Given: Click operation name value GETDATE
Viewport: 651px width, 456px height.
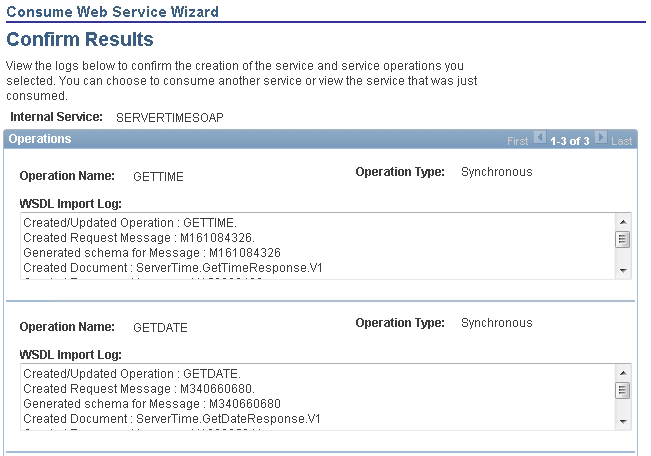Looking at the screenshot, I should click(160, 328).
